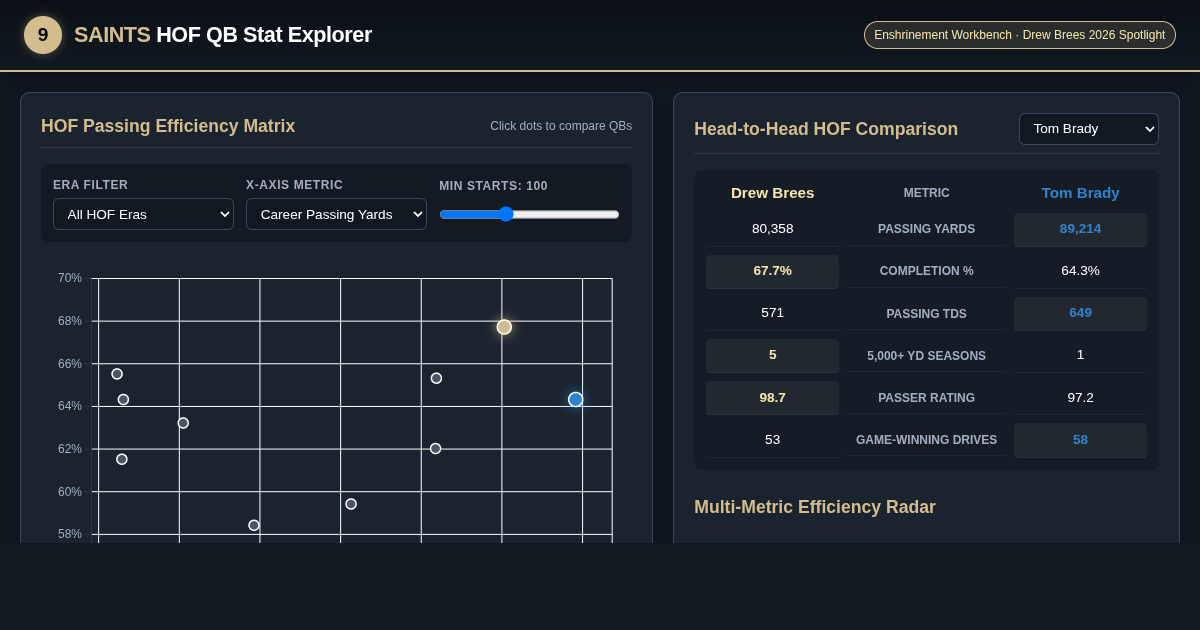Image resolution: width=1200 pixels, height=630 pixels.
Task: Select the gold Drew Brees scatter dot
Action: click(x=504, y=327)
